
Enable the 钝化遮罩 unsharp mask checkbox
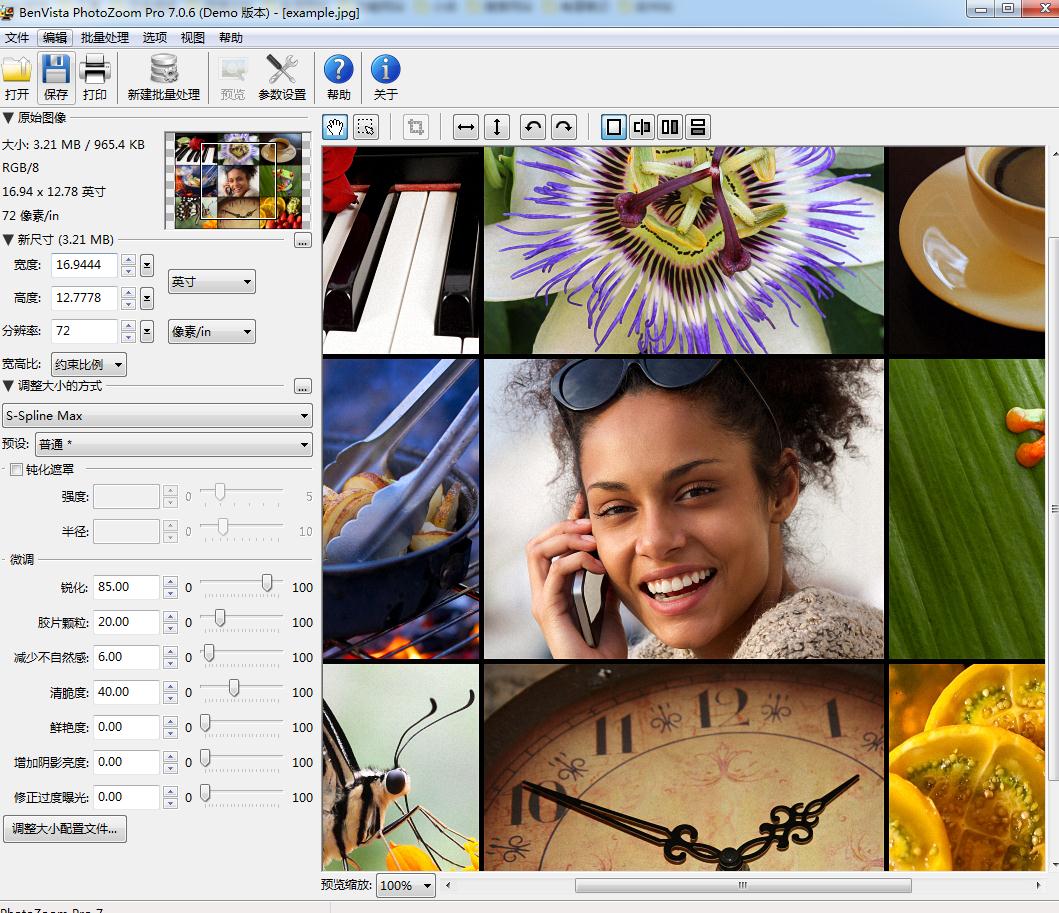(x=16, y=469)
